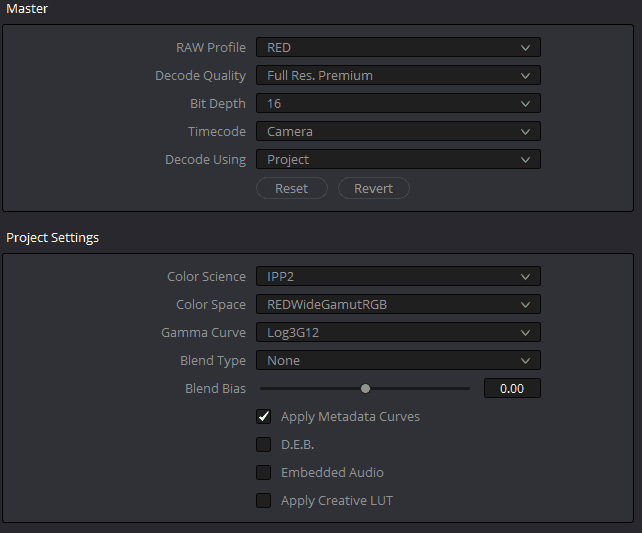This screenshot has width=642, height=533.
Task: Click the Blend Bias slider handle
Action: click(365, 388)
